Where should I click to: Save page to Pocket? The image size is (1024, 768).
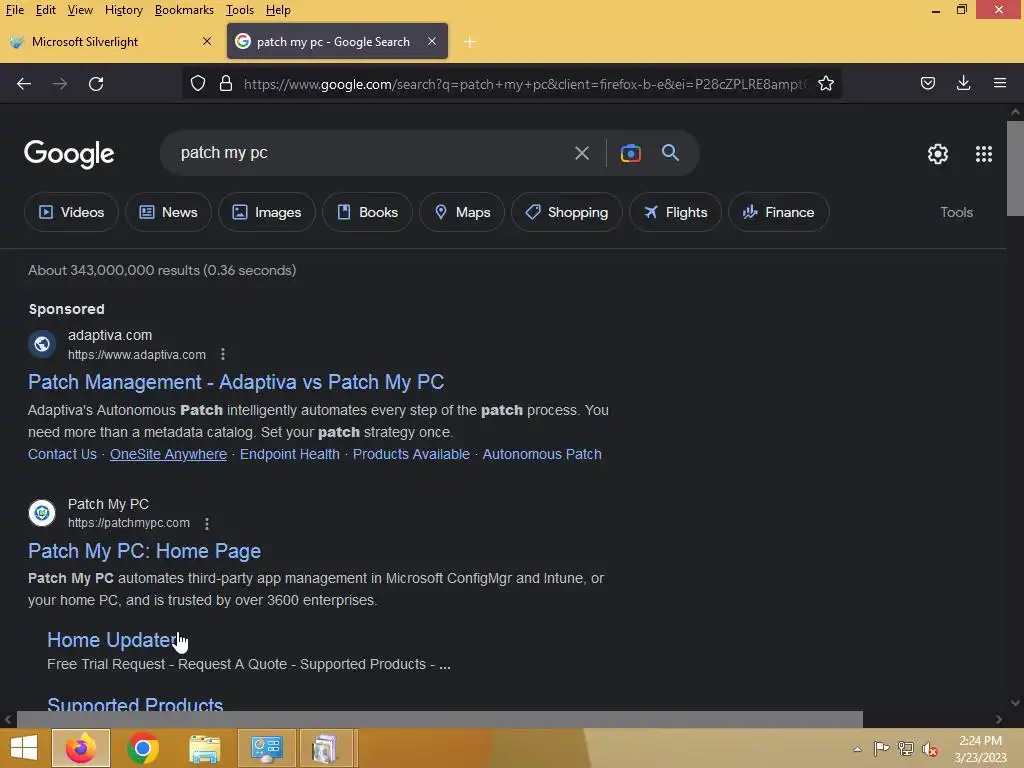(x=928, y=83)
